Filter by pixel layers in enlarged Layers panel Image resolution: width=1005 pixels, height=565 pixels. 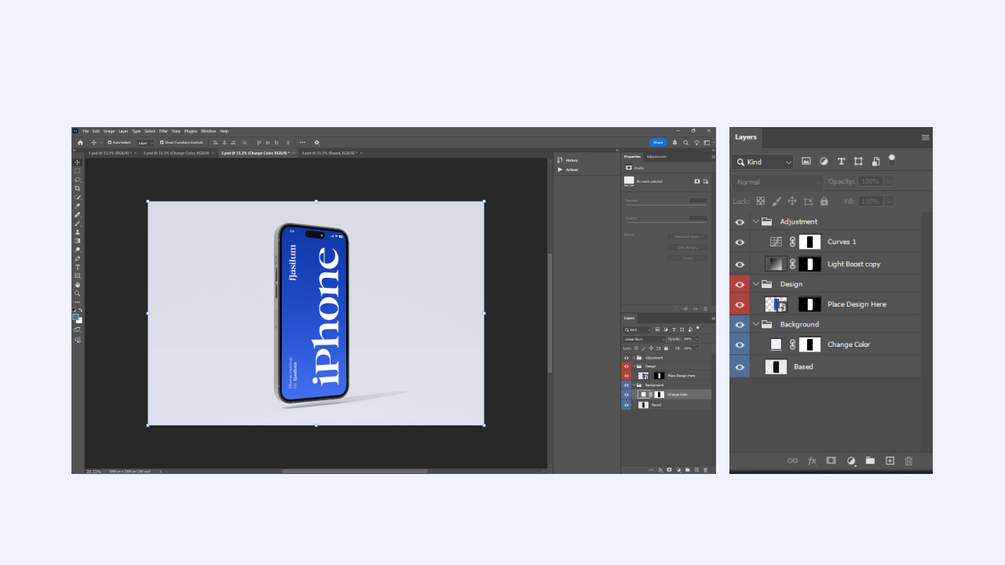(806, 161)
